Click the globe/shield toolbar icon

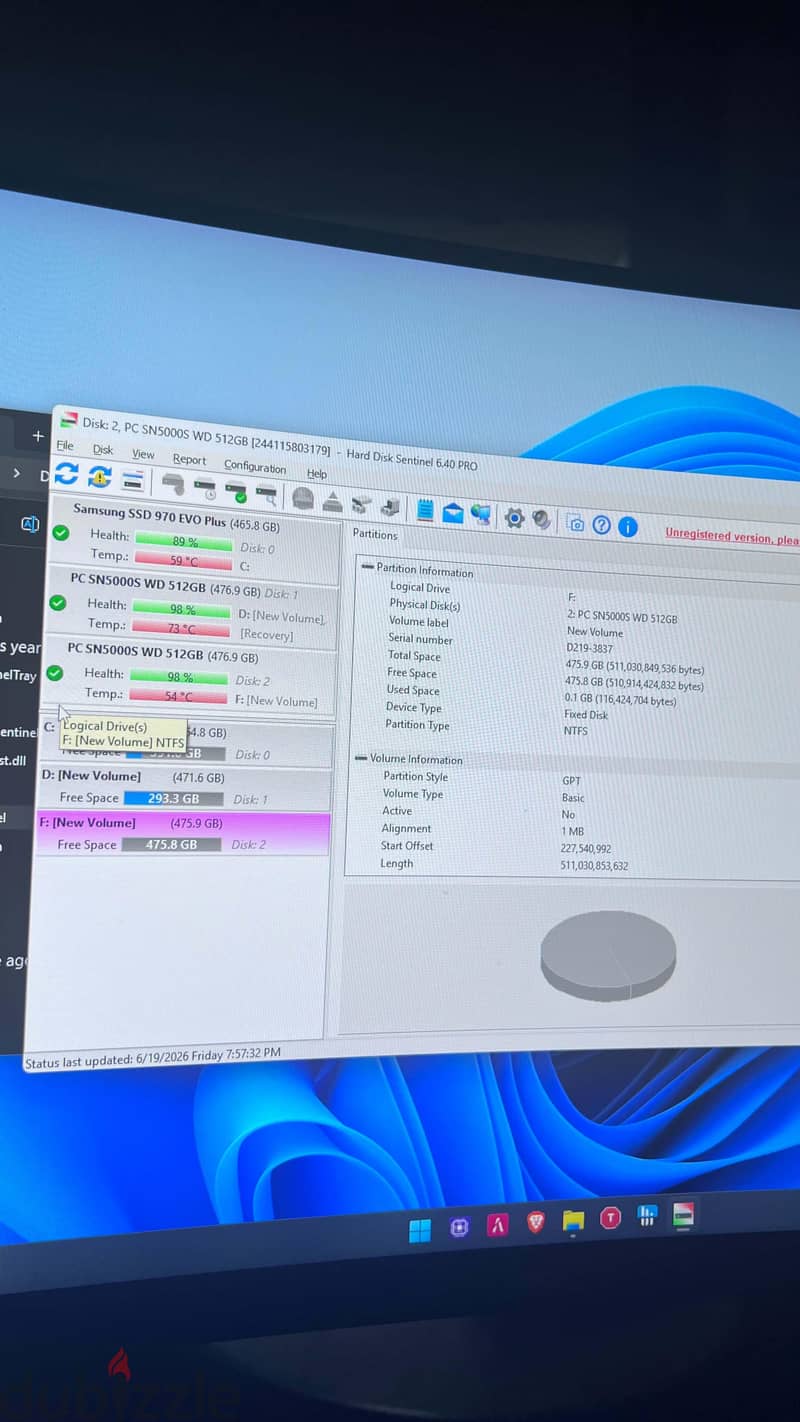541,519
